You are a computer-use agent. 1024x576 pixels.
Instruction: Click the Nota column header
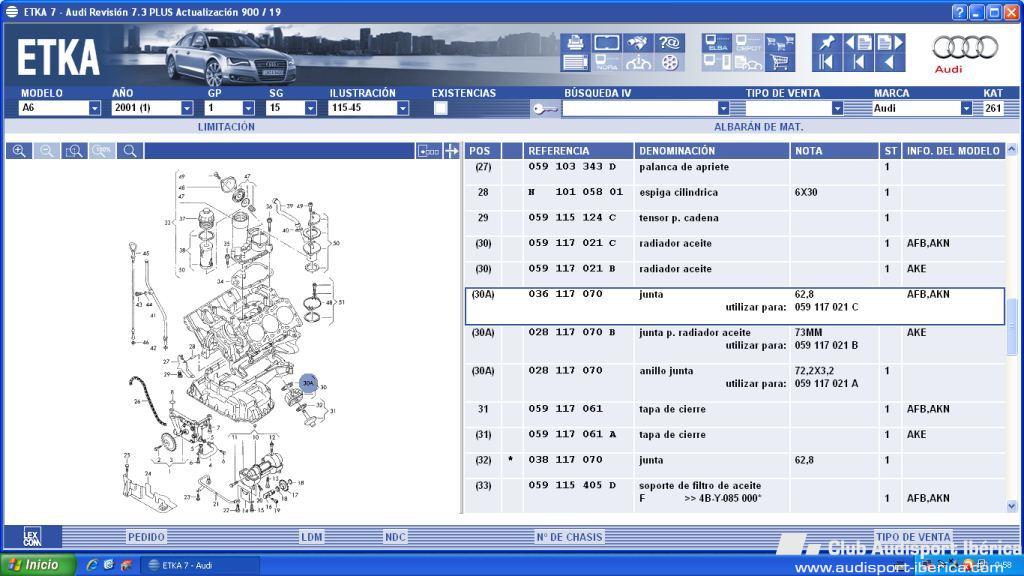tap(835, 151)
